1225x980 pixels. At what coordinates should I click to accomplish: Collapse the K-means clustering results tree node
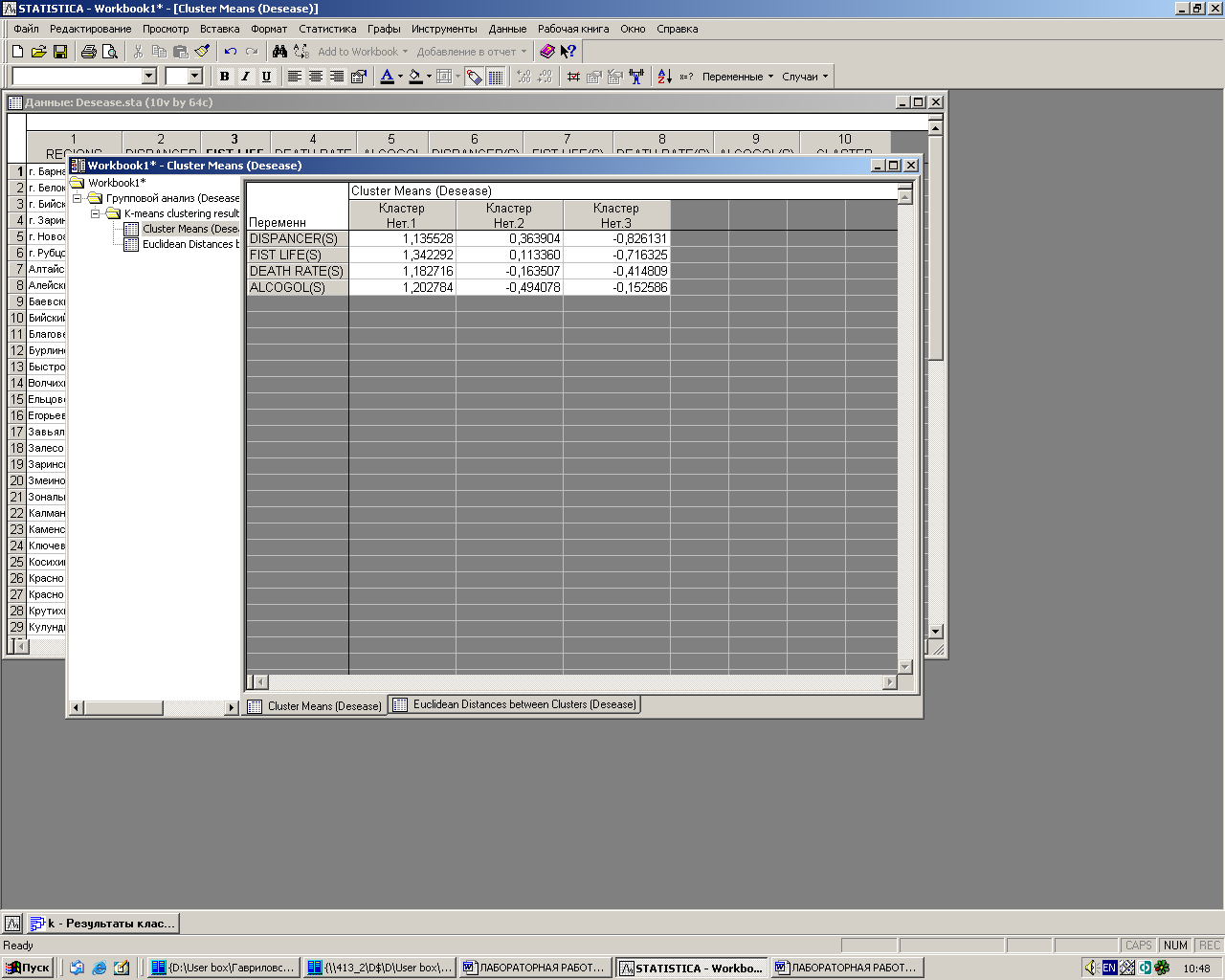[96, 213]
